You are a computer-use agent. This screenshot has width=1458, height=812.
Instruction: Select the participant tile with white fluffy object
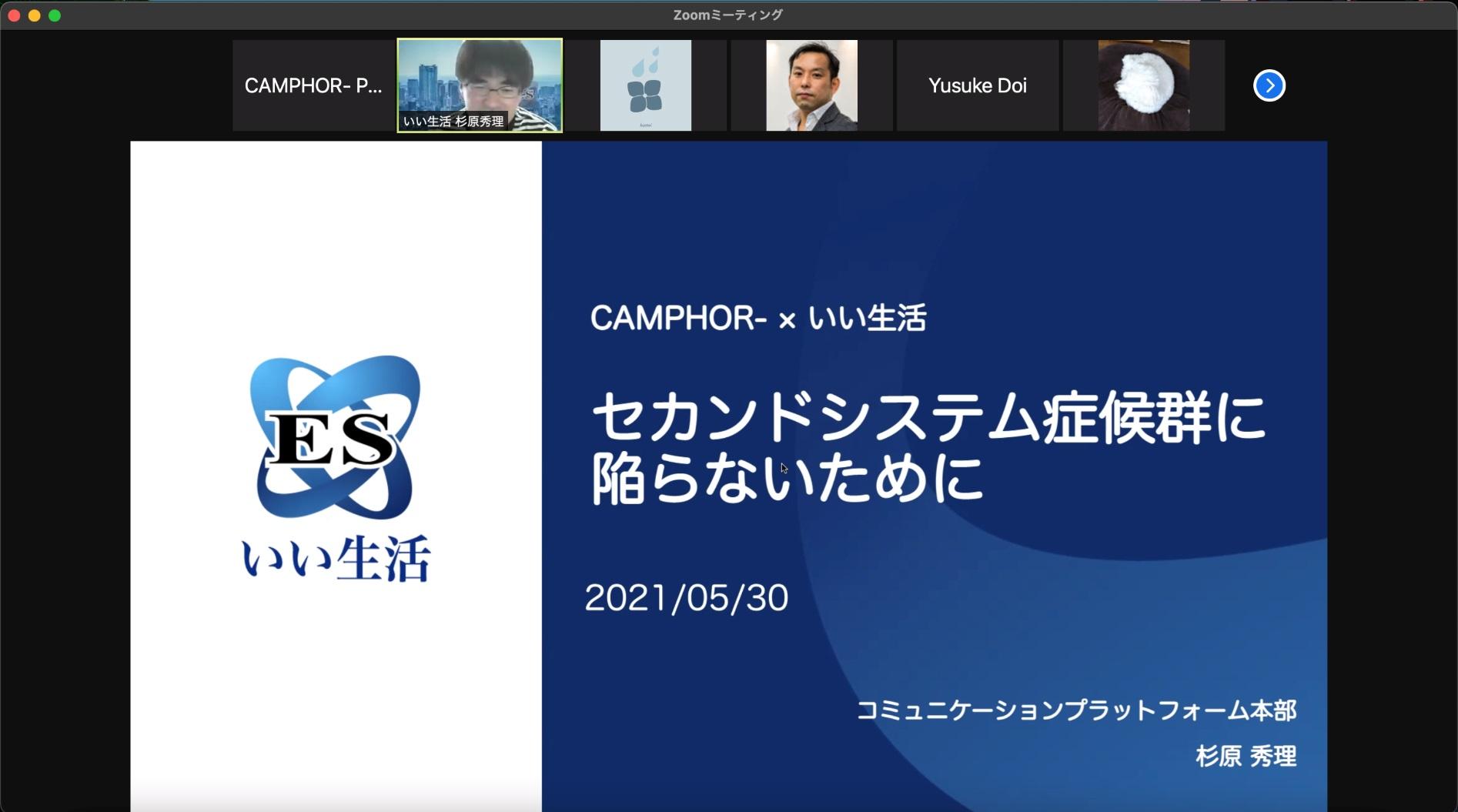tap(1144, 85)
